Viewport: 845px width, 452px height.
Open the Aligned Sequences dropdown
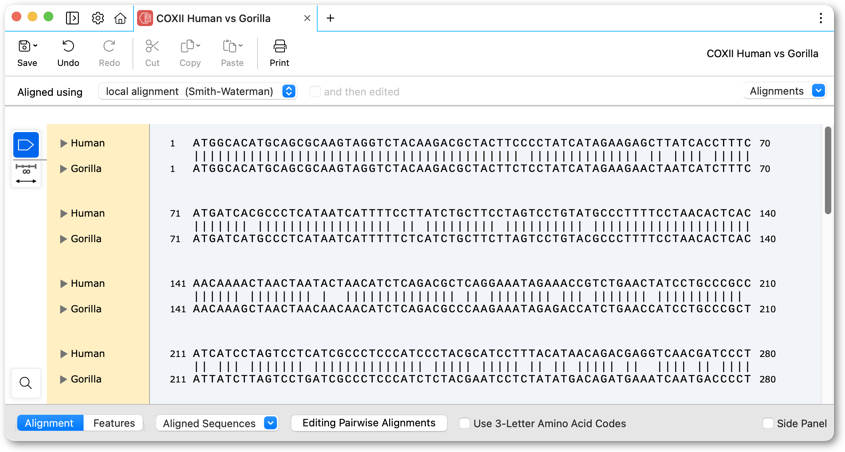[x=217, y=423]
